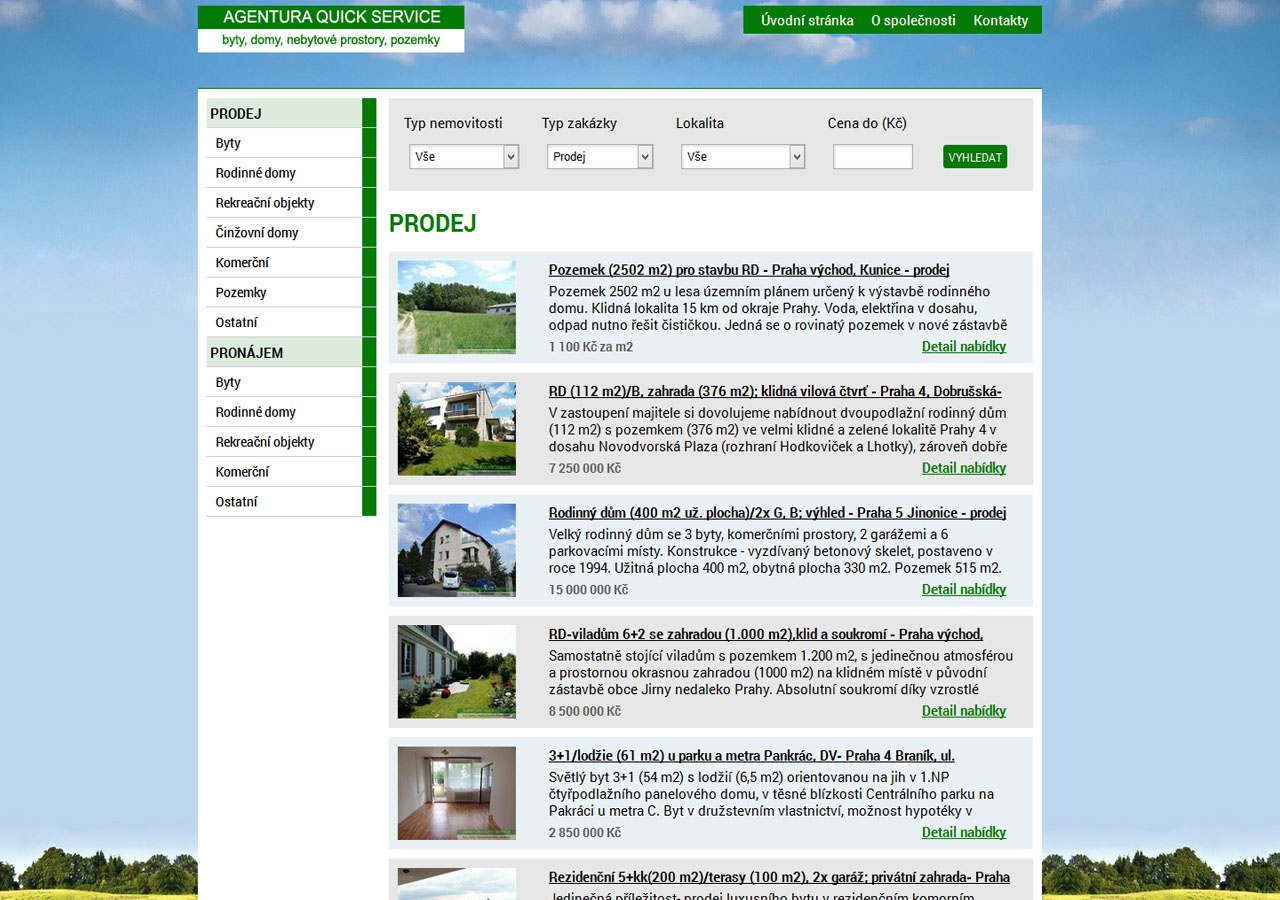Expand the Typ zakázky dropdown
The image size is (1280, 900).
point(600,157)
